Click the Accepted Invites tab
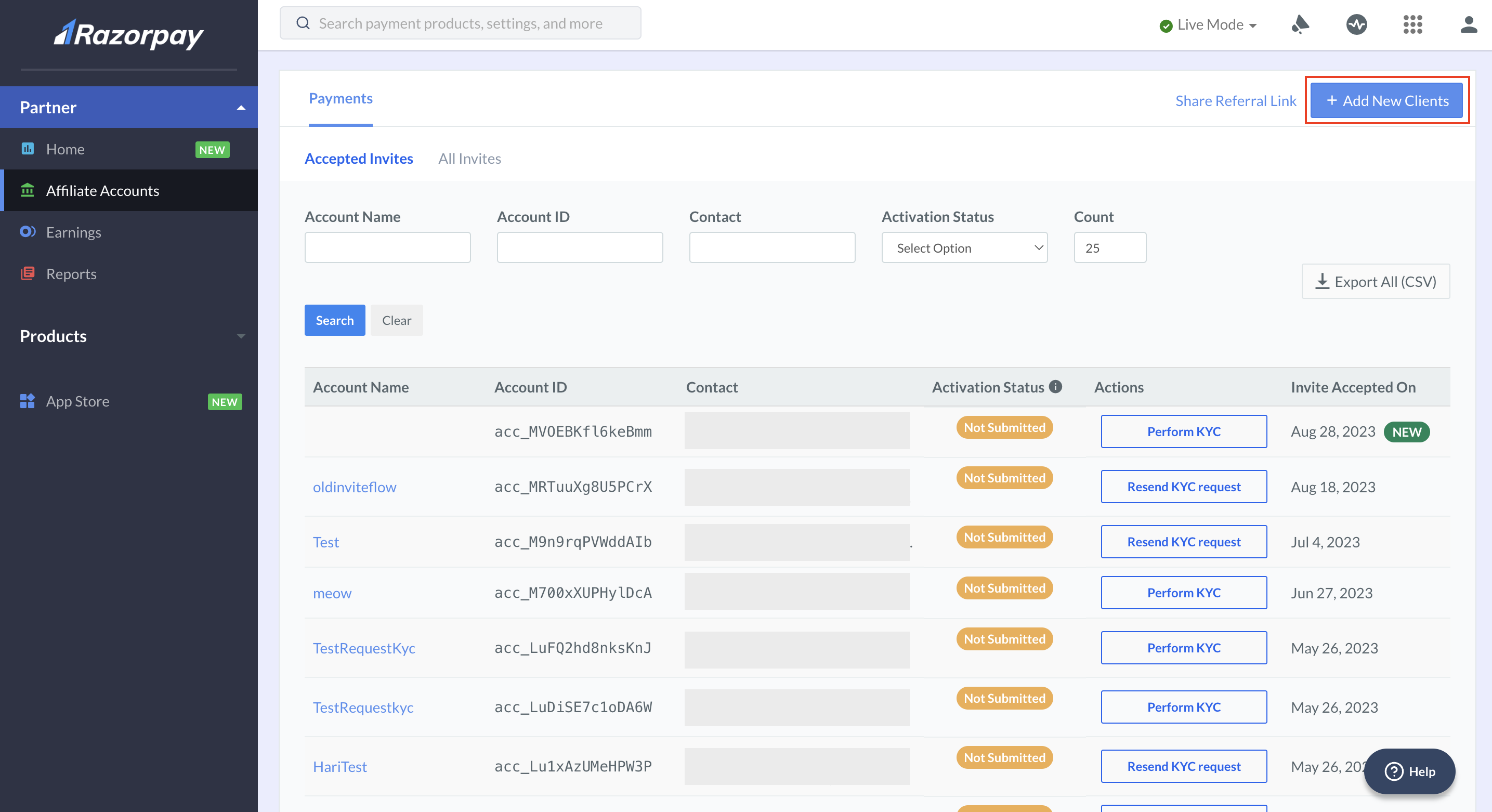Screen dimensions: 1492x812 [359, 157]
